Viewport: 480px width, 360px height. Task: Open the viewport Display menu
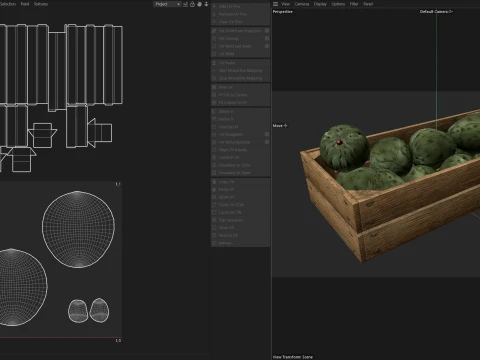pos(320,4)
